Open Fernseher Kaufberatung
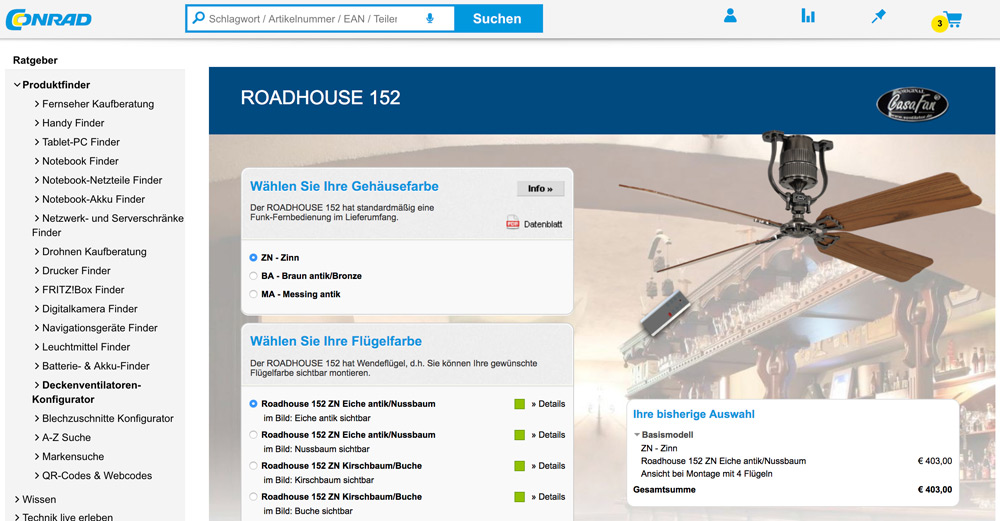This screenshot has height=521, width=1000. point(98,104)
